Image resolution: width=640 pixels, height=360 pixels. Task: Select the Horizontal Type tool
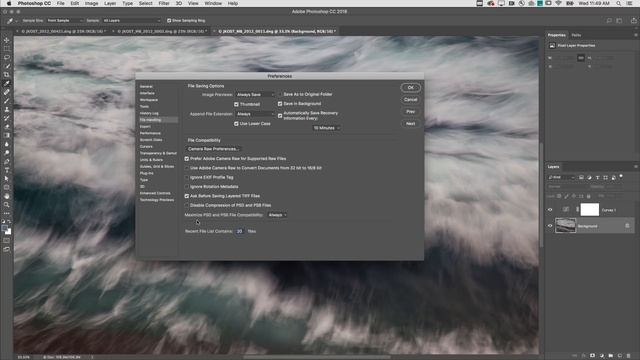(x=7, y=170)
